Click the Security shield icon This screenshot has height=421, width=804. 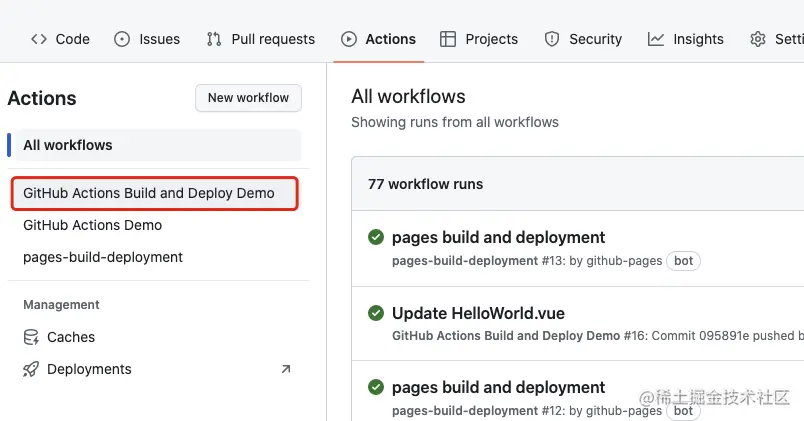[x=552, y=39]
